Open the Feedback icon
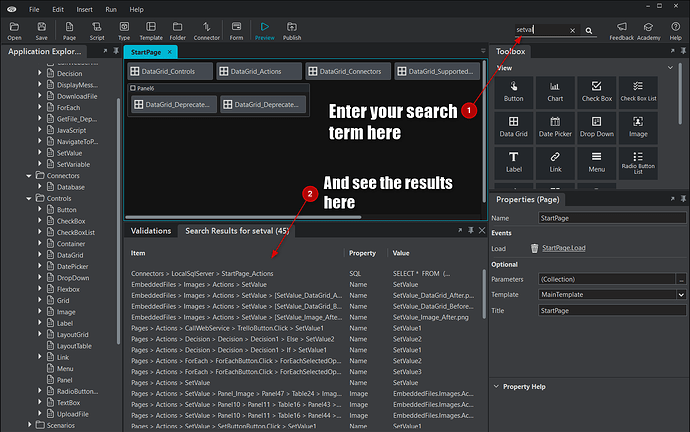690x432 pixels. tap(621, 31)
